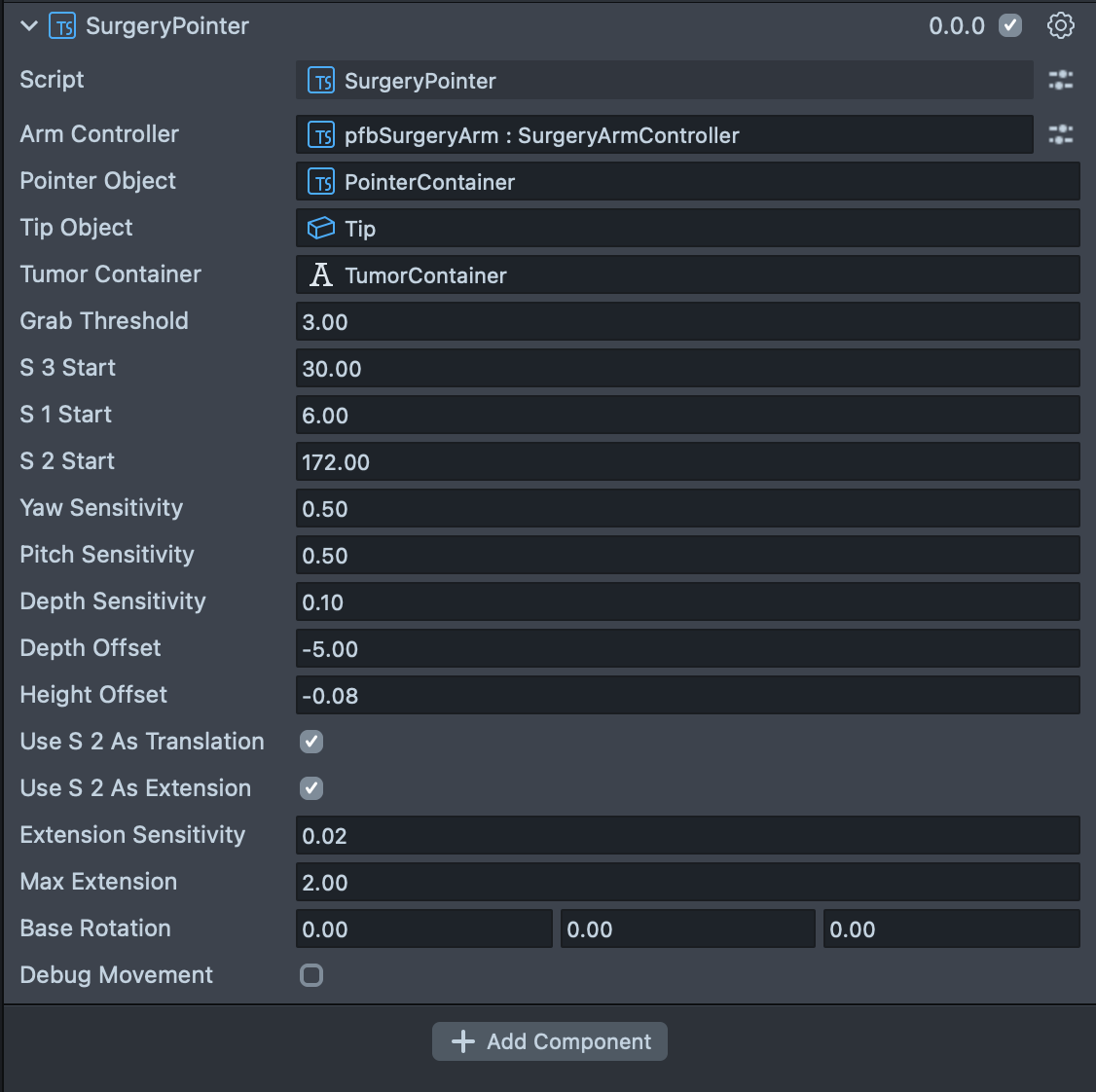Edit Base Rotation first (X) field
This screenshot has width=1096, height=1092.
point(424,929)
